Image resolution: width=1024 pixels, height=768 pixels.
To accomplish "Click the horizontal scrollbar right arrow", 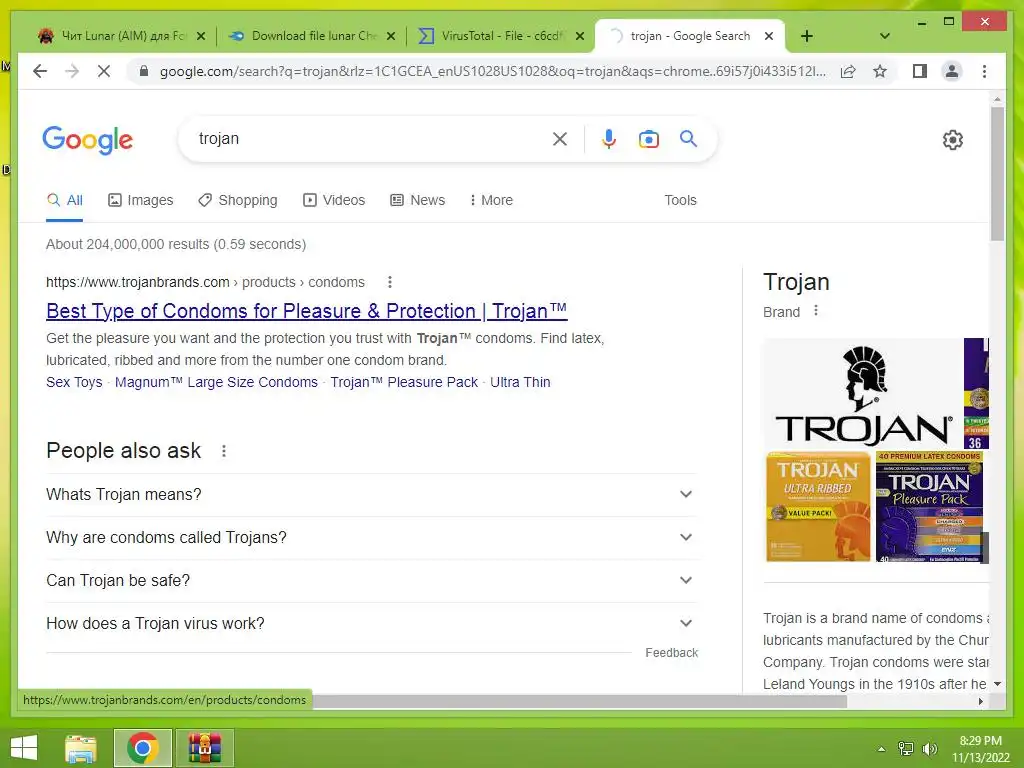I will click(x=980, y=701).
